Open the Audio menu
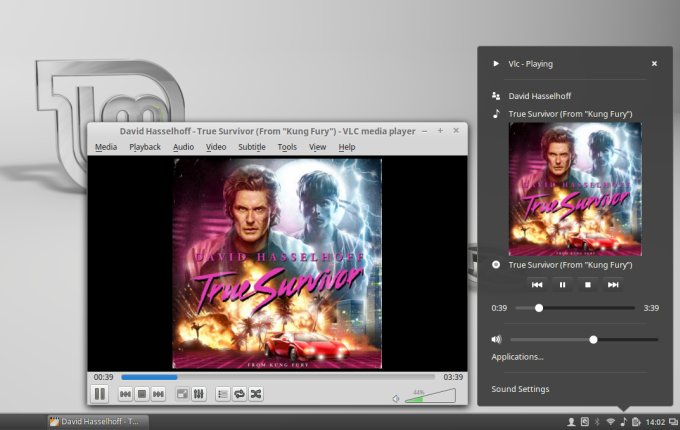 pos(183,147)
